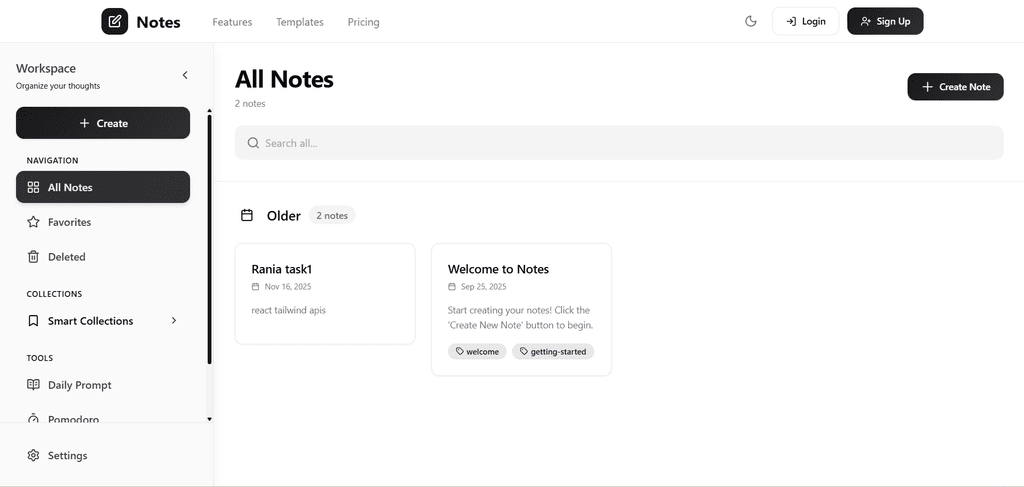Open the Deleted trash item
Viewport: 1024px width, 487px height.
(33, 257)
